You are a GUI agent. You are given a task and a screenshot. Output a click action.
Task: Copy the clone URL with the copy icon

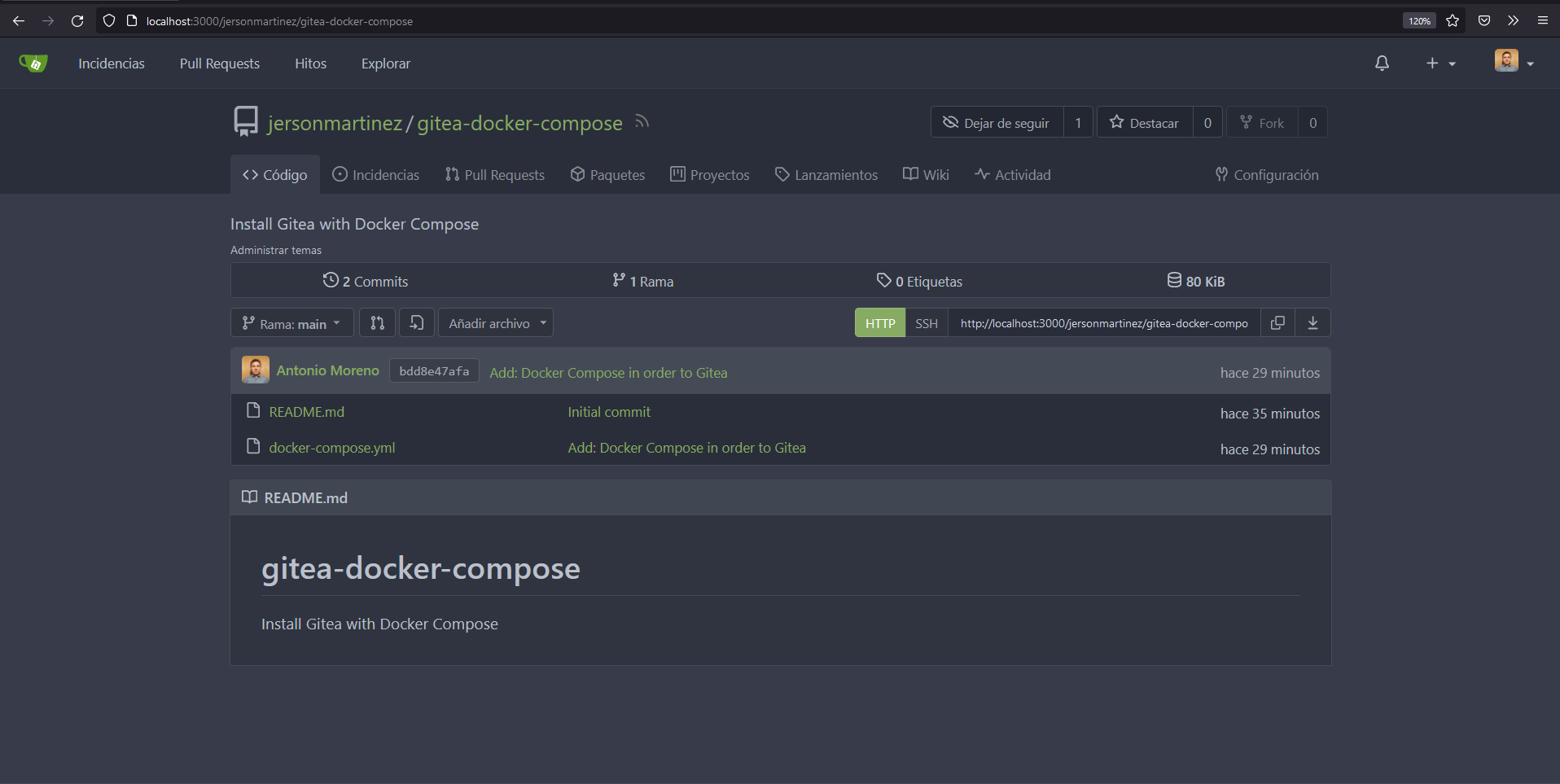click(x=1277, y=322)
